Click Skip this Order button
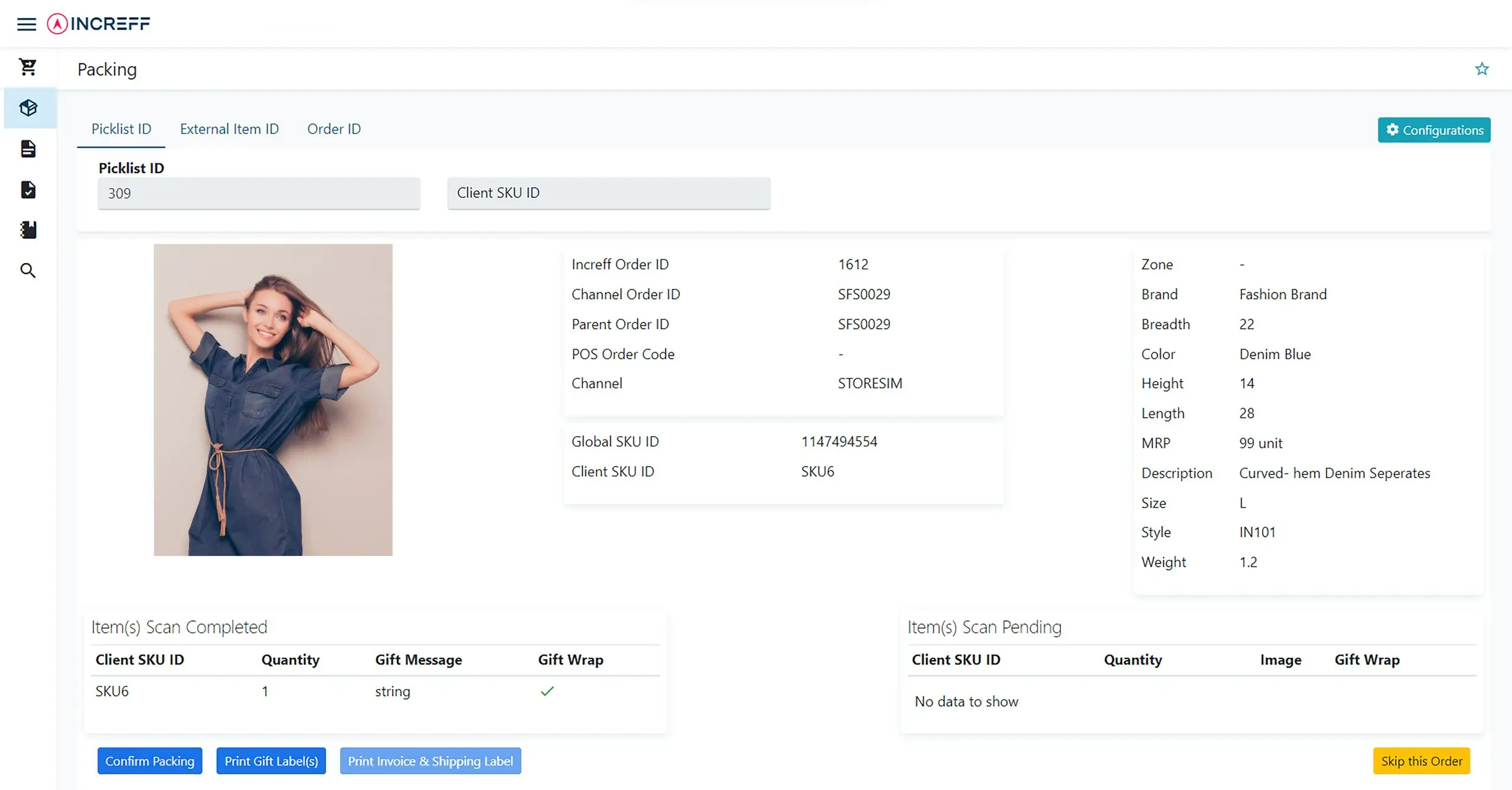This screenshot has height=790, width=1512. pos(1422,760)
